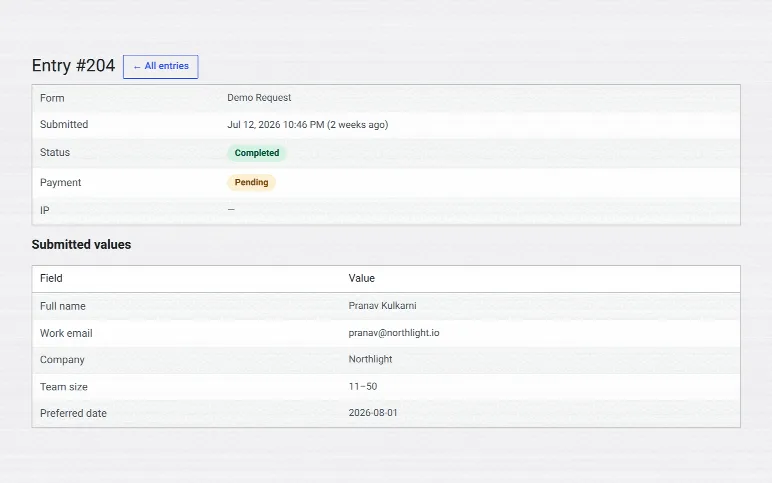Select the Entry #204 heading
This screenshot has height=483, width=772.
[73, 65]
